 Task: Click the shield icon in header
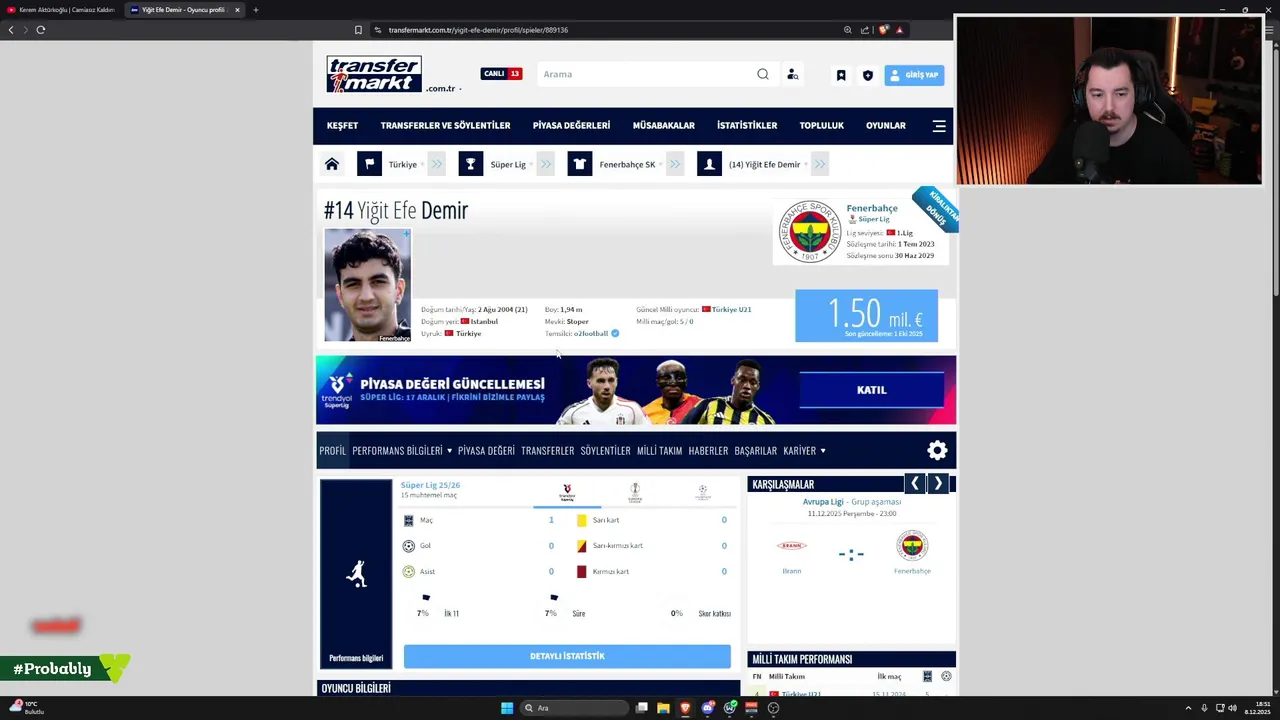(867, 75)
